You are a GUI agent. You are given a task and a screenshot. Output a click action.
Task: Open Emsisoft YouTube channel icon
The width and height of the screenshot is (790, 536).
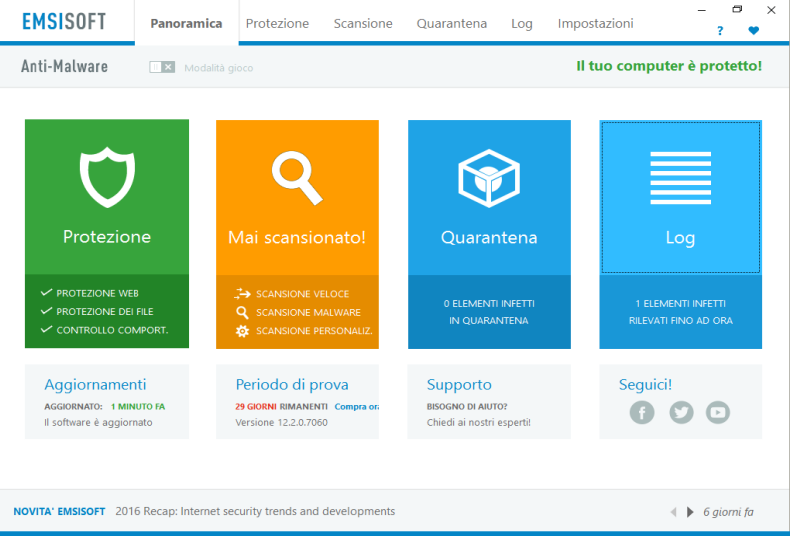coord(718,413)
